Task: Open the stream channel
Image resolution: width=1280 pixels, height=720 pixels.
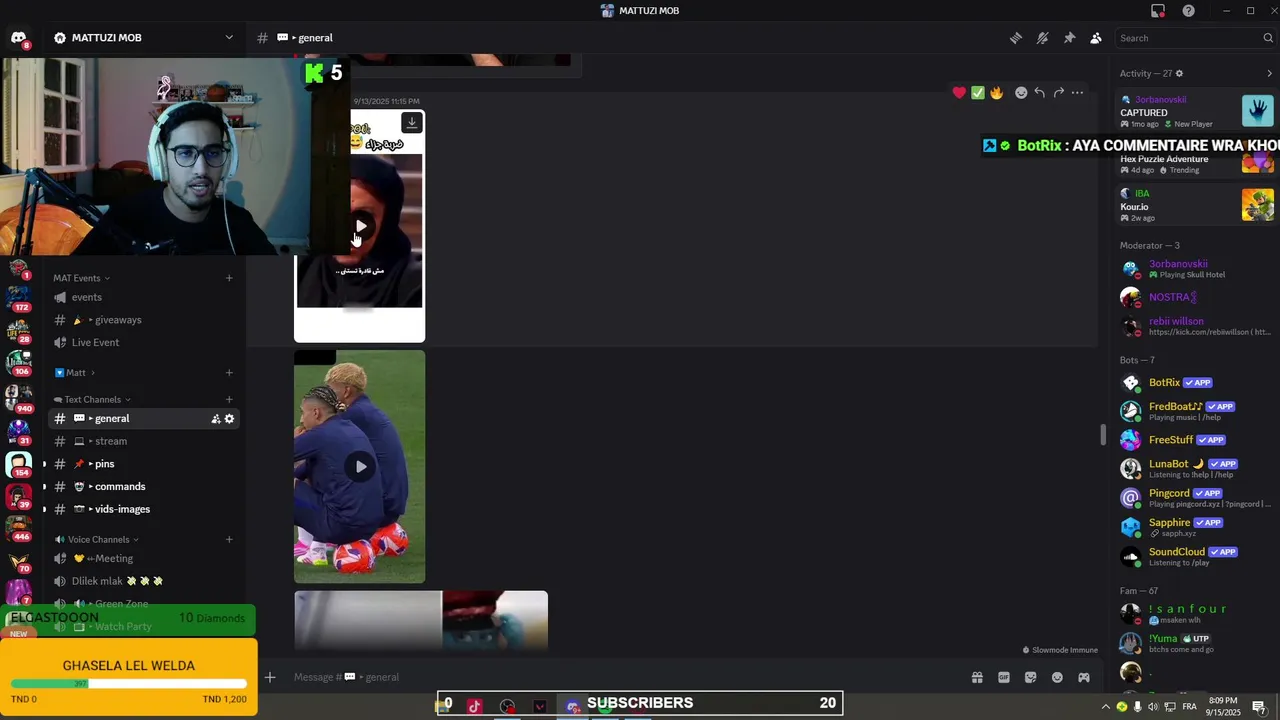Action: (145, 441)
